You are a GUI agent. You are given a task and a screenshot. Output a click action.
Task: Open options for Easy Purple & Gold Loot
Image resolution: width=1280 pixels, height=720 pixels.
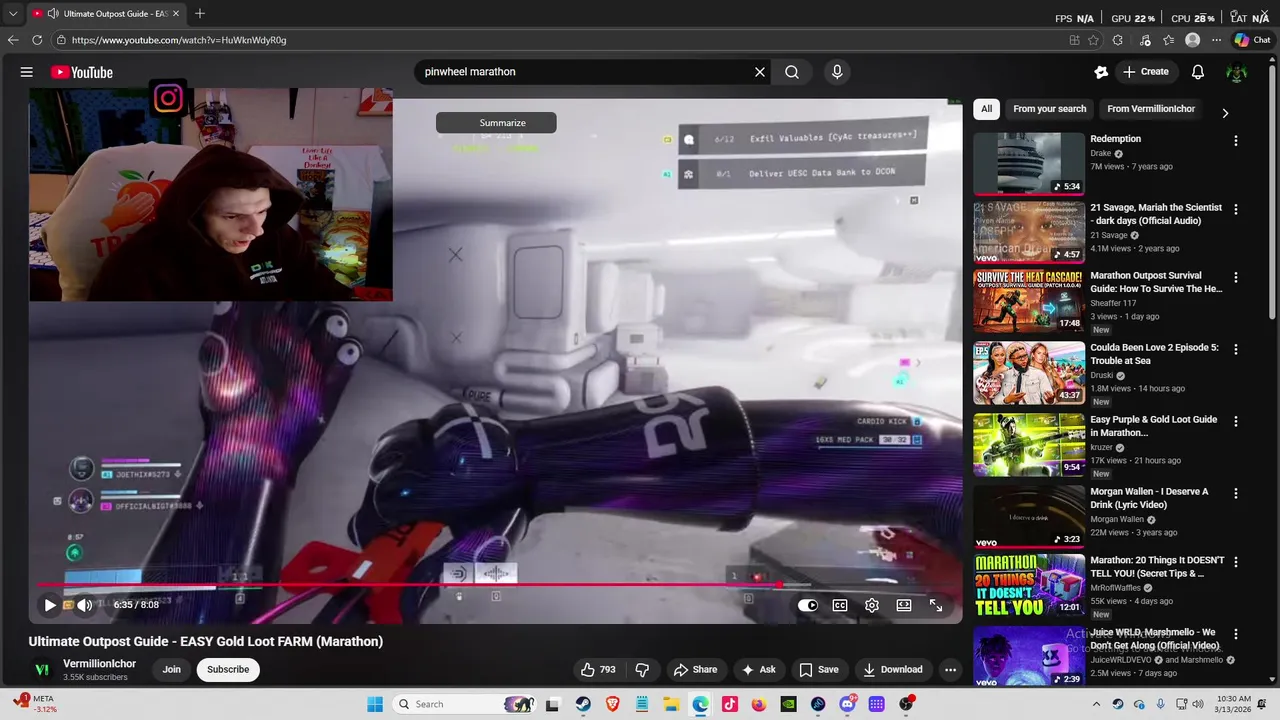tap(1236, 422)
